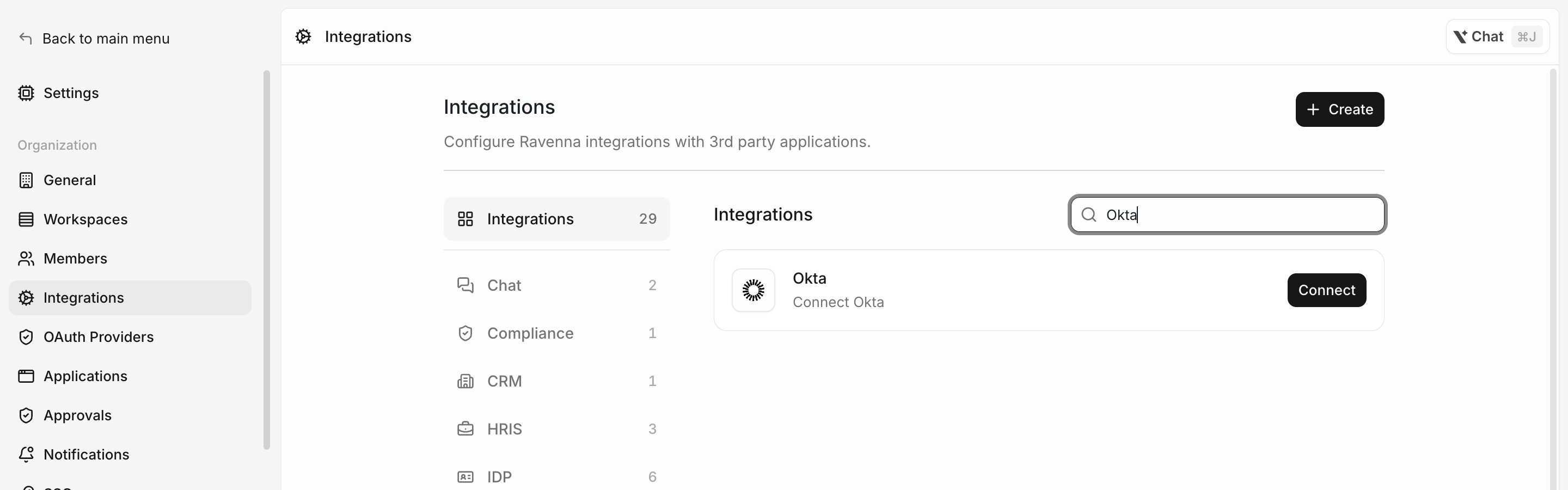The width and height of the screenshot is (1568, 490).
Task: Select the Integrations 29 category tab
Action: [x=556, y=218]
